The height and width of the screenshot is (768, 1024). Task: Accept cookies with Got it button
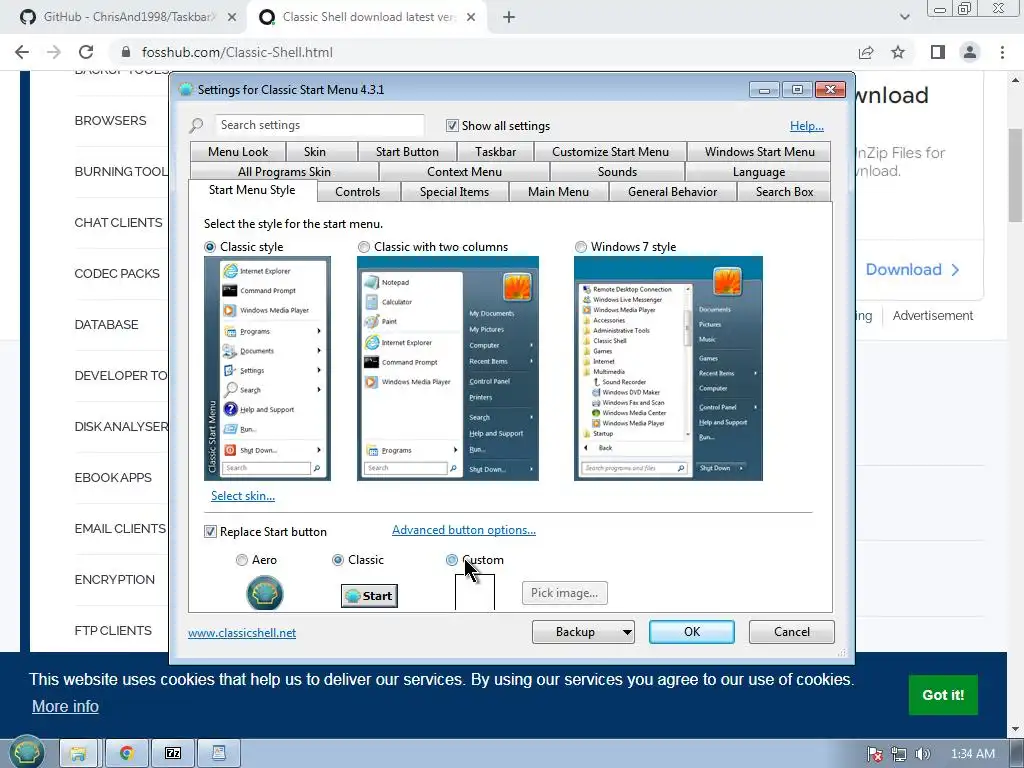pyautogui.click(x=943, y=695)
